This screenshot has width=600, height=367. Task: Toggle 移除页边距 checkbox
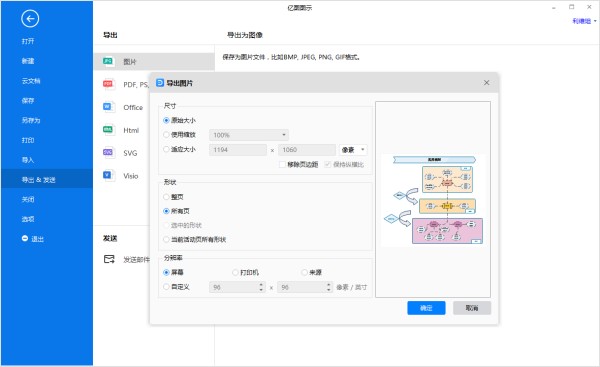(282, 165)
